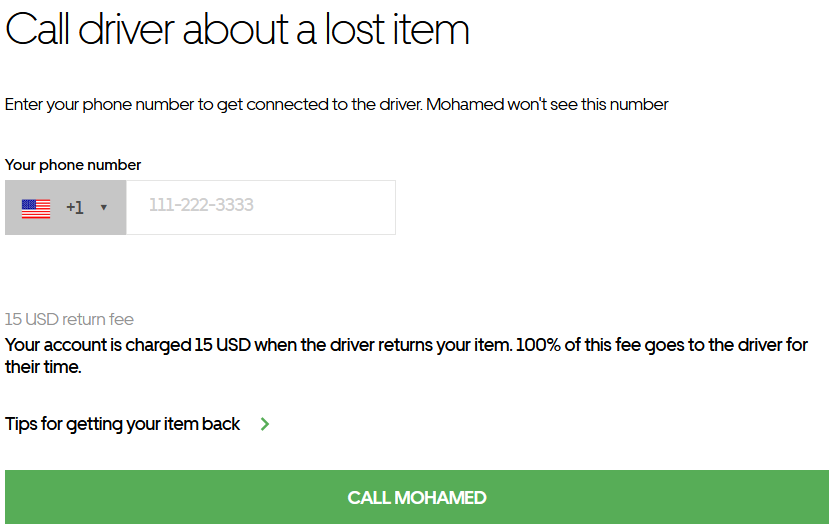Click the words 'lost item' in heading
Screen dimensions: 835x527
[x=397, y=29]
